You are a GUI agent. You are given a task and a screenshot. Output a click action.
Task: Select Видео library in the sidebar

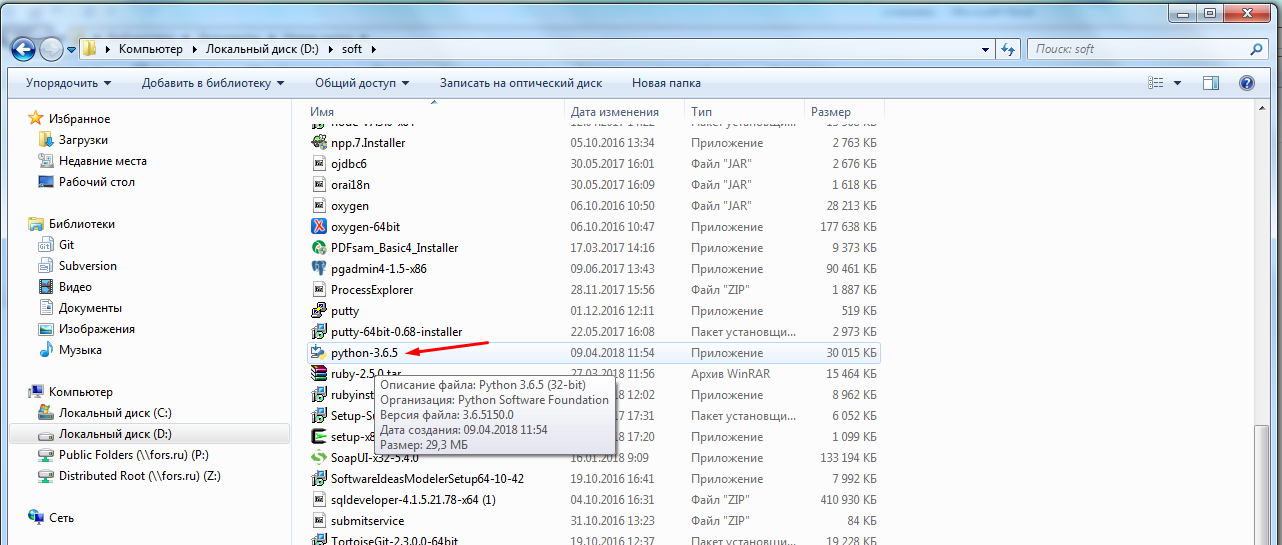(x=75, y=287)
